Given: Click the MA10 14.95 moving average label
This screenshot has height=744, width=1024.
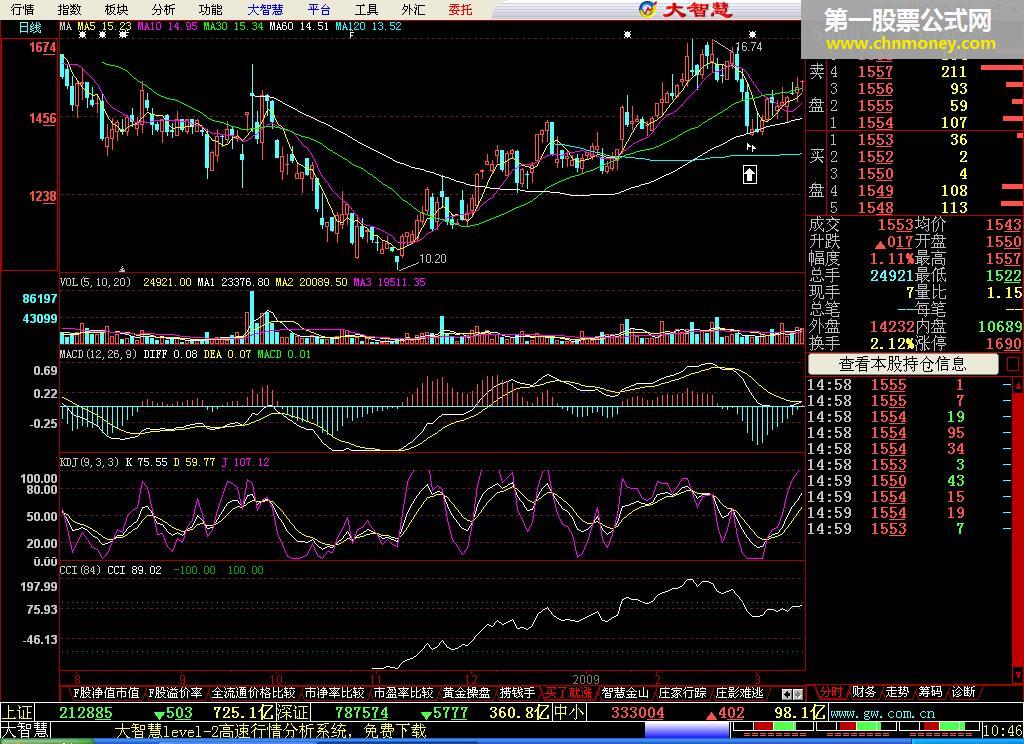Looking at the screenshot, I should tap(167, 26).
